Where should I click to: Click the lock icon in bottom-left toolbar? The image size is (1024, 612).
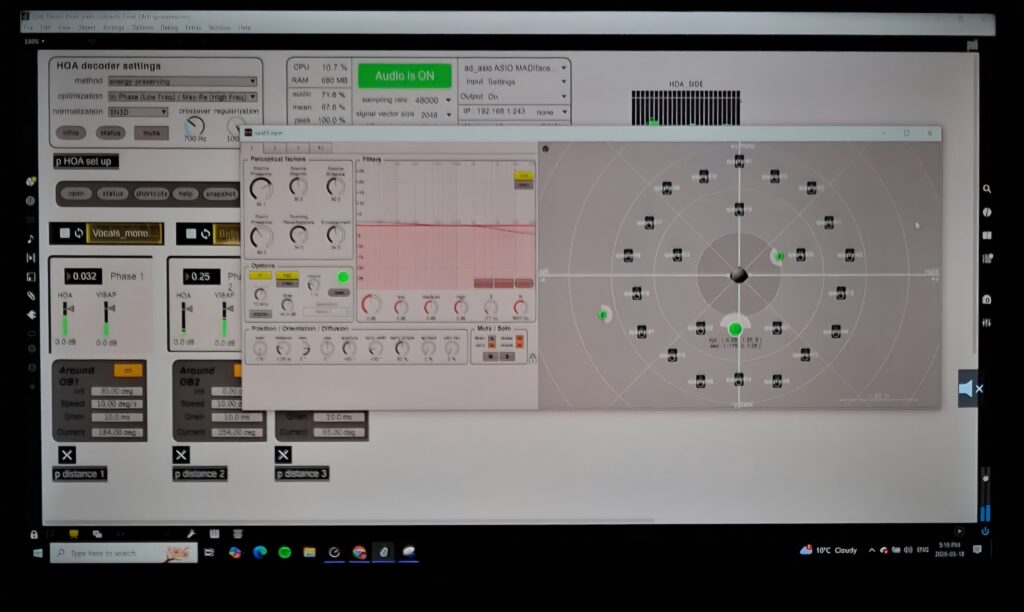[x=34, y=534]
